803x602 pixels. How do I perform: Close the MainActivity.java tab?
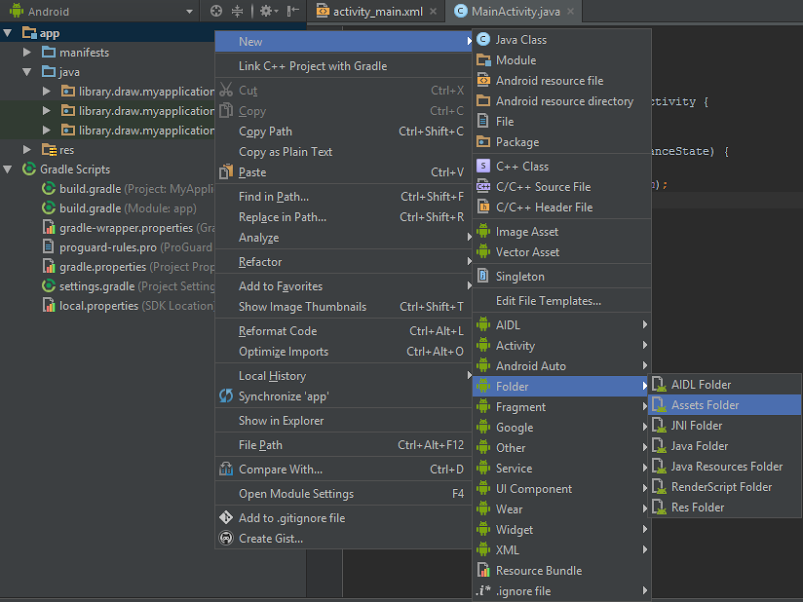[x=570, y=11]
